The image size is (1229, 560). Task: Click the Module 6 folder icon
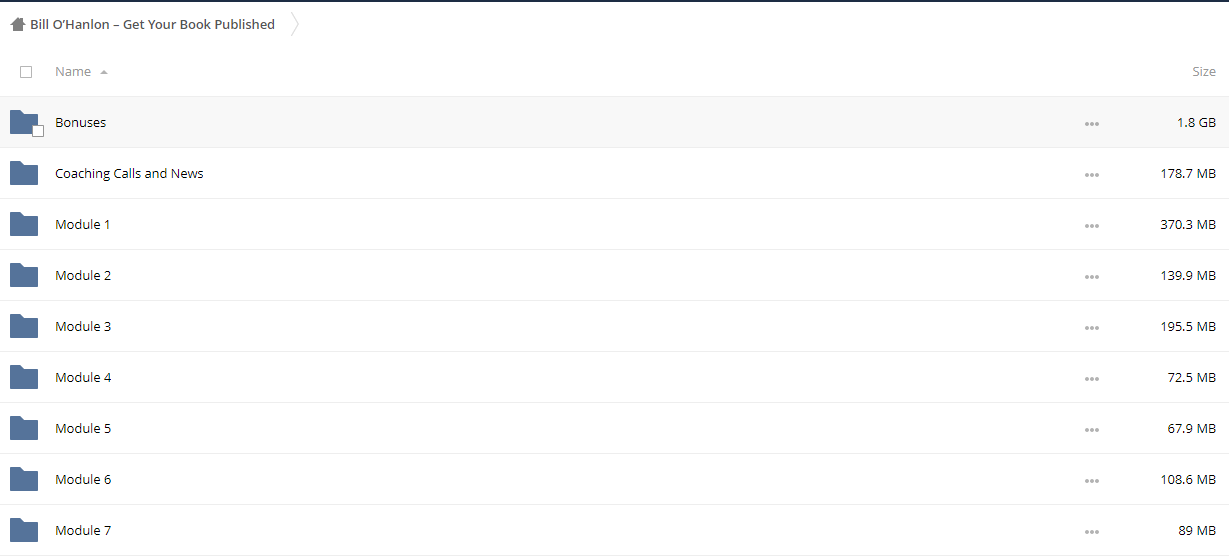(24, 479)
